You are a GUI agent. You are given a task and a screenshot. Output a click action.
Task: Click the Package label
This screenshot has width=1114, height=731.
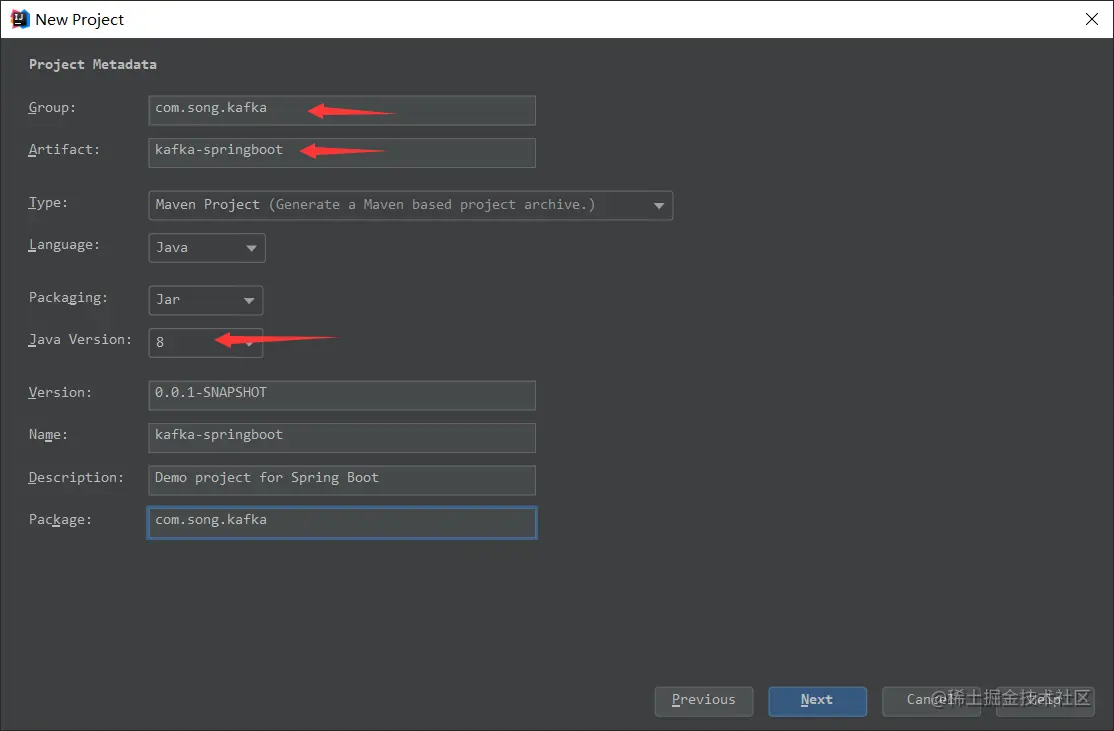(60, 520)
